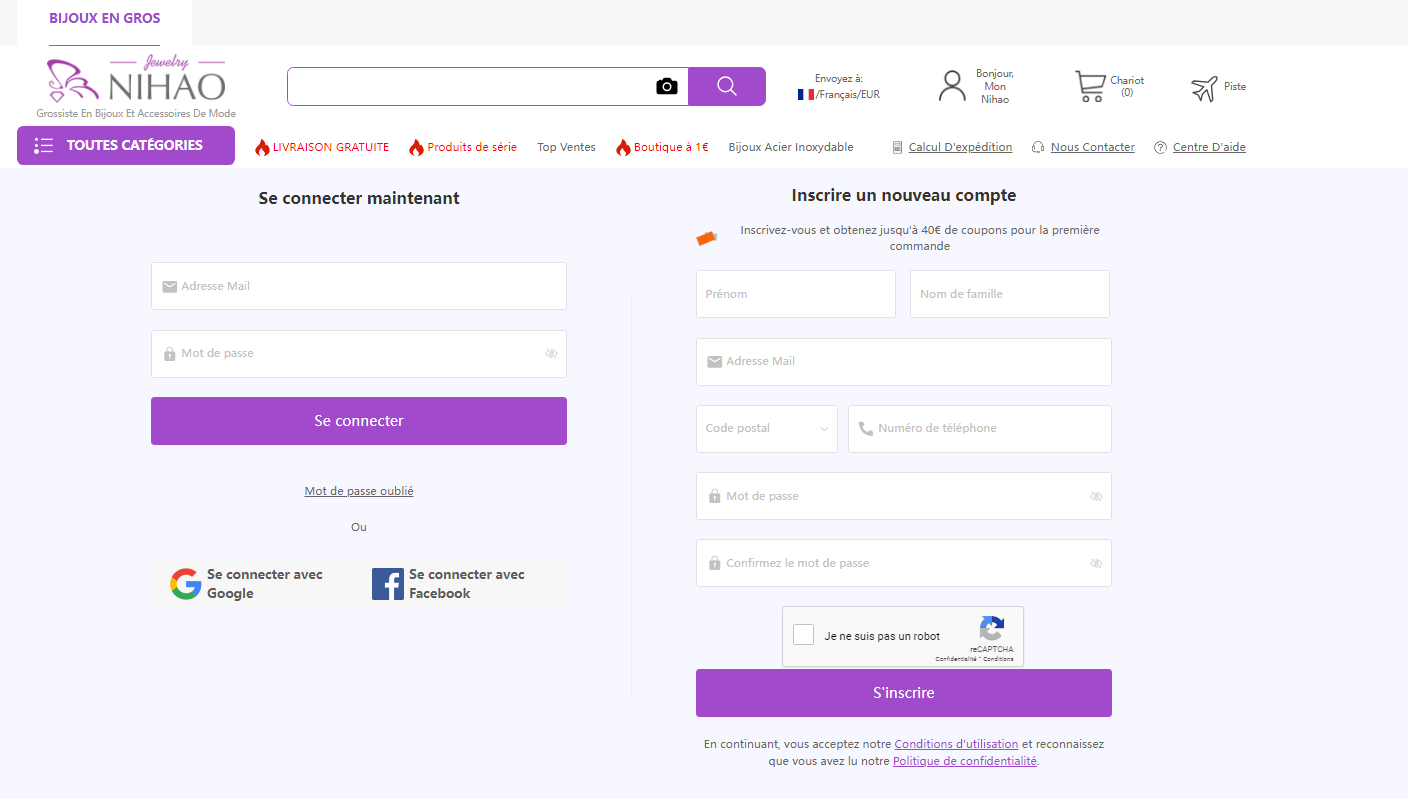This screenshot has height=799, width=1408.
Task: Focus the Nom de famille field
Action: (x=1010, y=294)
